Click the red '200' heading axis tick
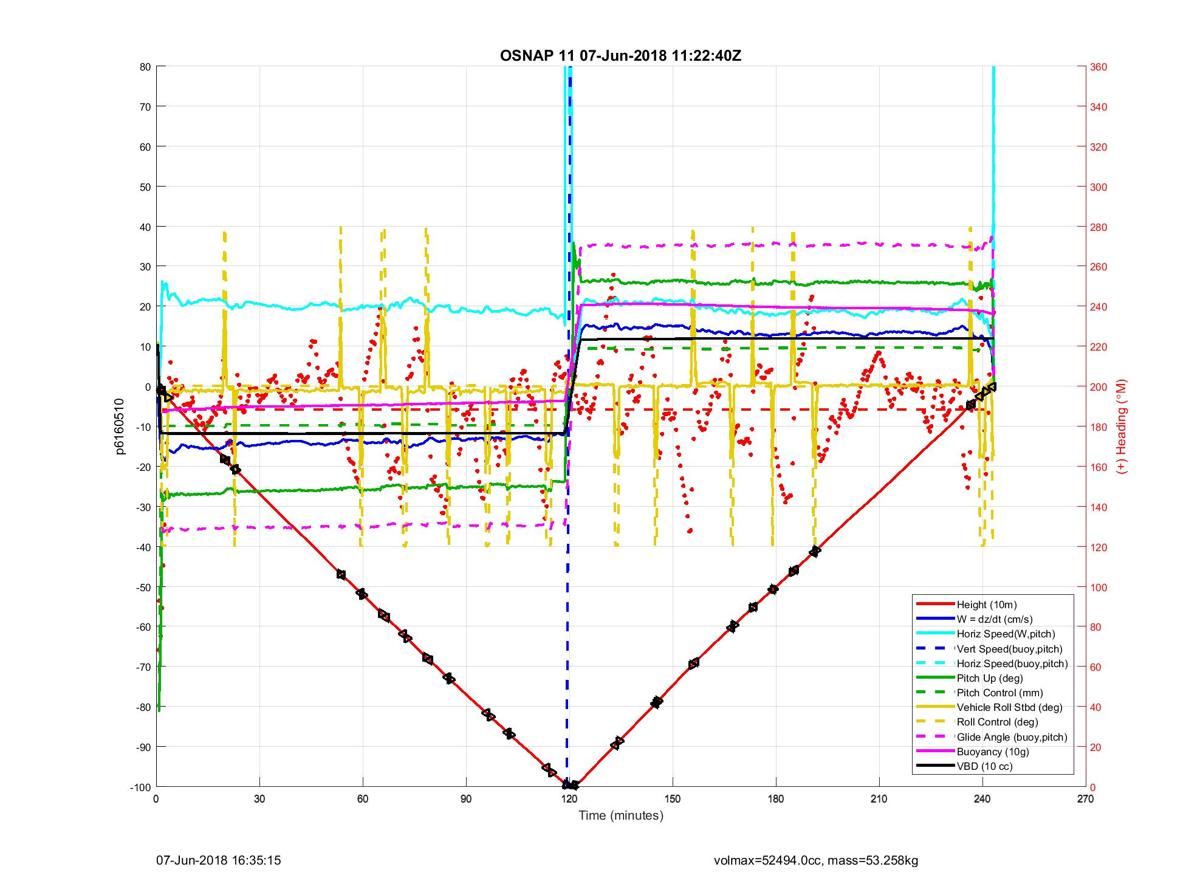Viewport: 1200px width, 885px height. click(x=1099, y=387)
